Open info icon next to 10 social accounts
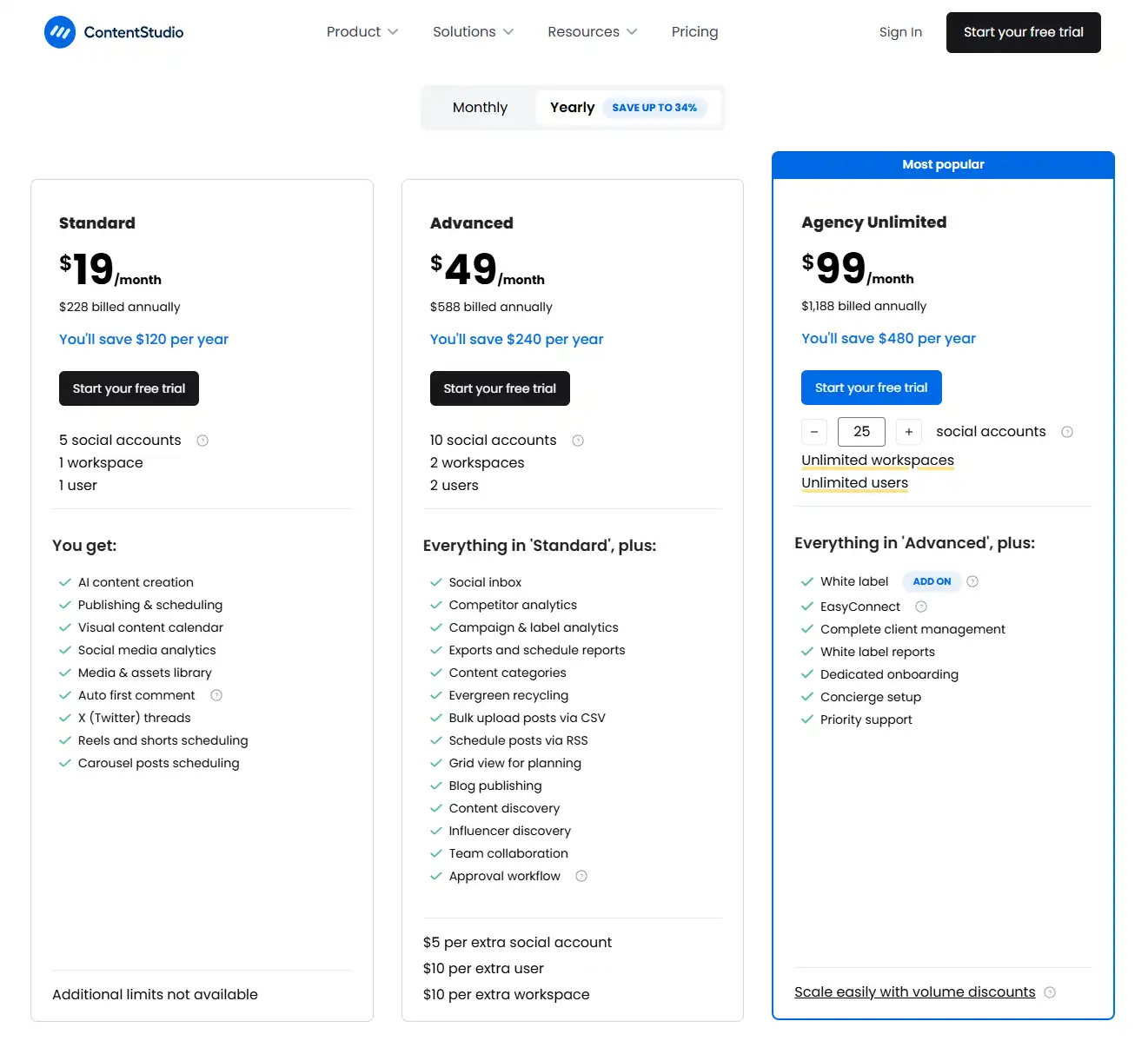The height and width of the screenshot is (1041, 1148). point(578,441)
